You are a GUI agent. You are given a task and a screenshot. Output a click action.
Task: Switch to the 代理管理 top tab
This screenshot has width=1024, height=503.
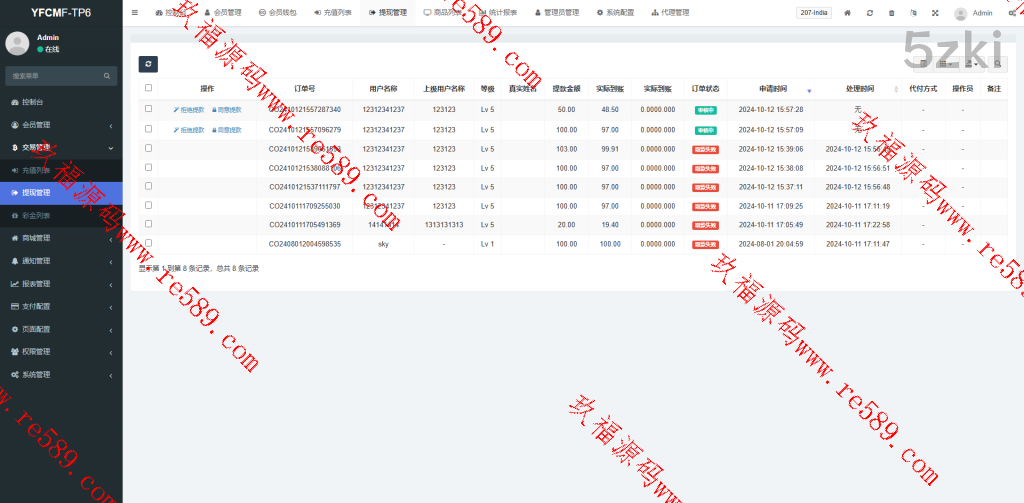point(665,13)
